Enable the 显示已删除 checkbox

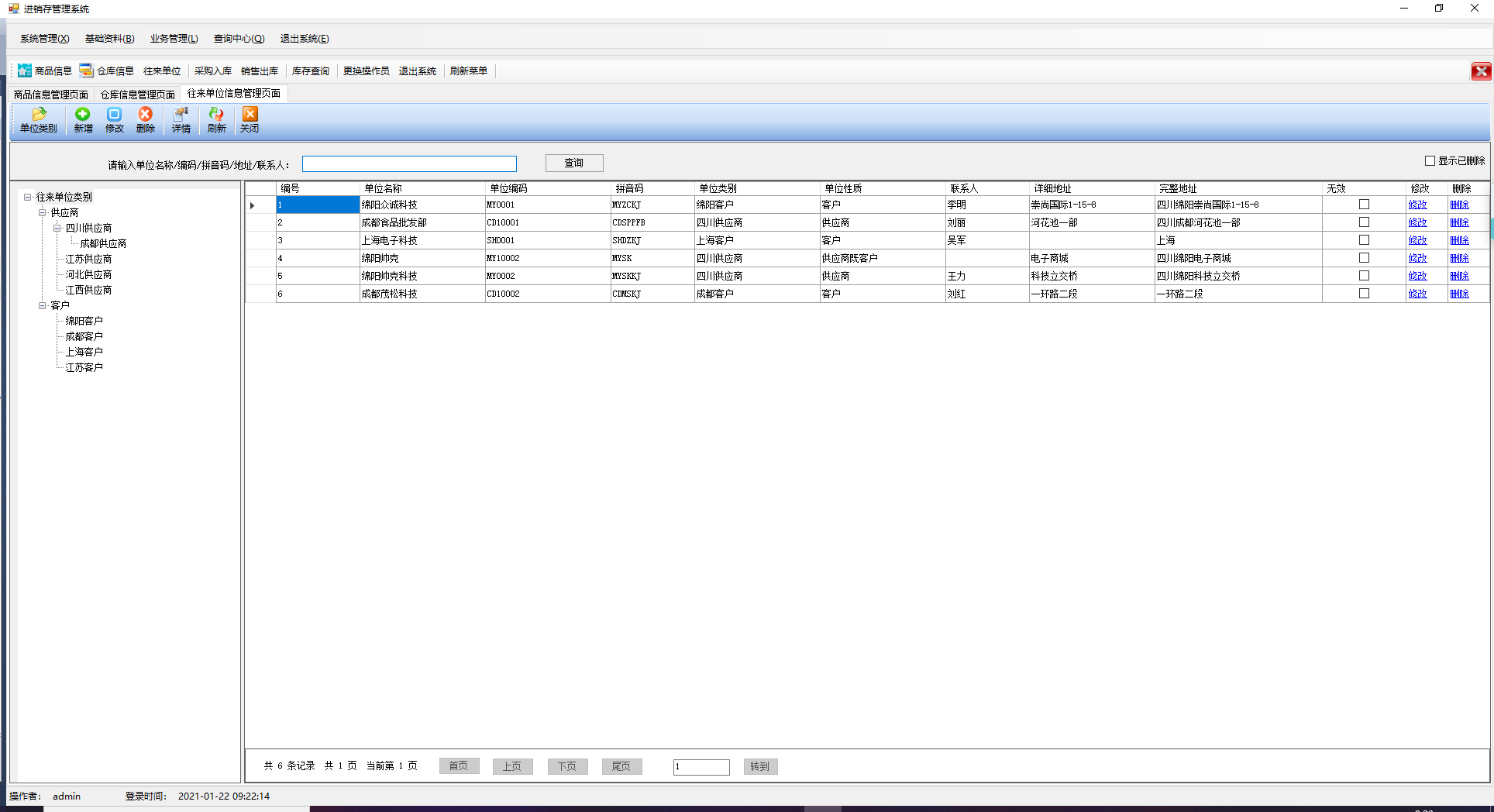click(1430, 161)
